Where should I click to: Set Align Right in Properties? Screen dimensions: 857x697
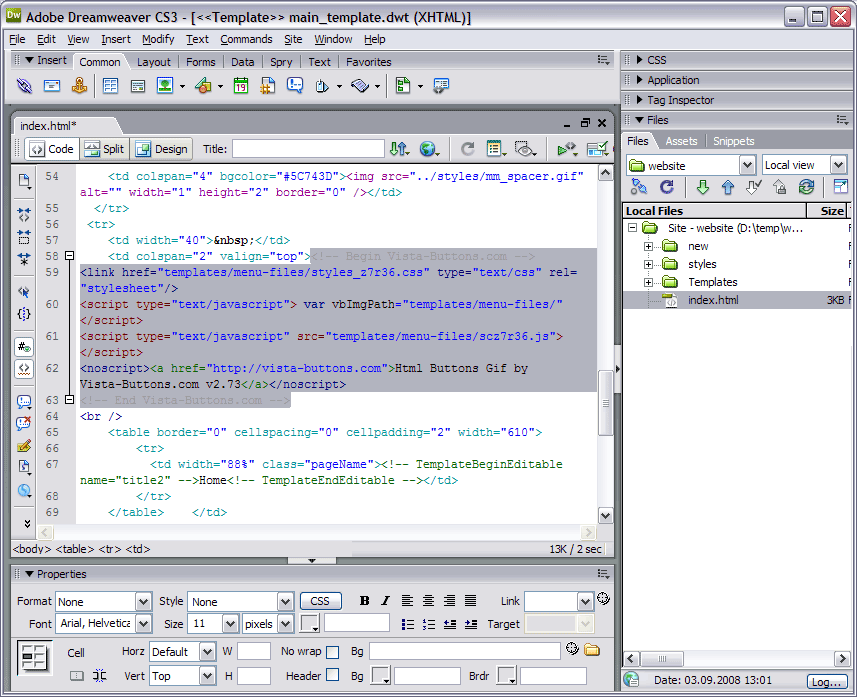click(449, 601)
